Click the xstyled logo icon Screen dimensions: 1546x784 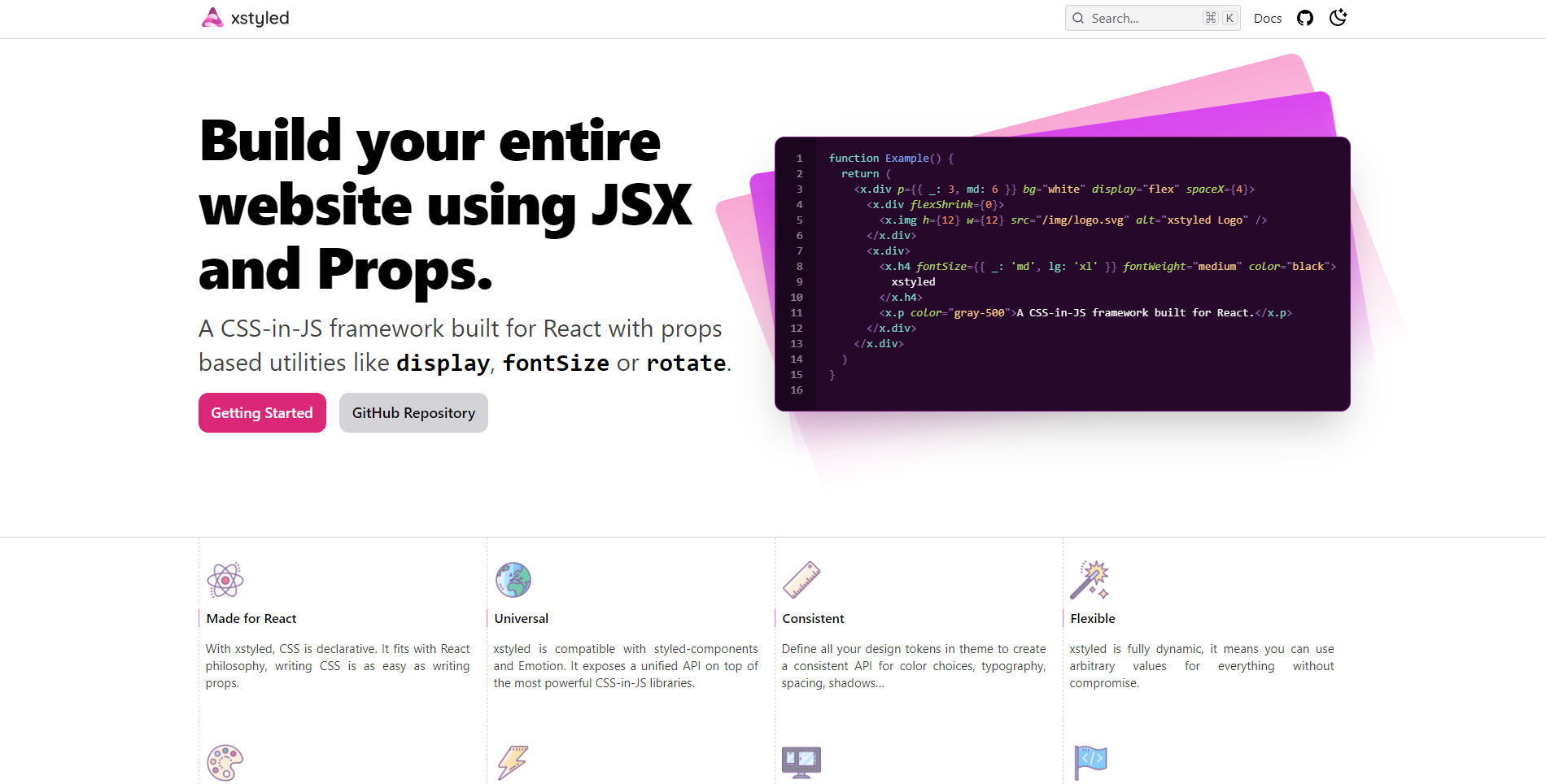tap(212, 18)
